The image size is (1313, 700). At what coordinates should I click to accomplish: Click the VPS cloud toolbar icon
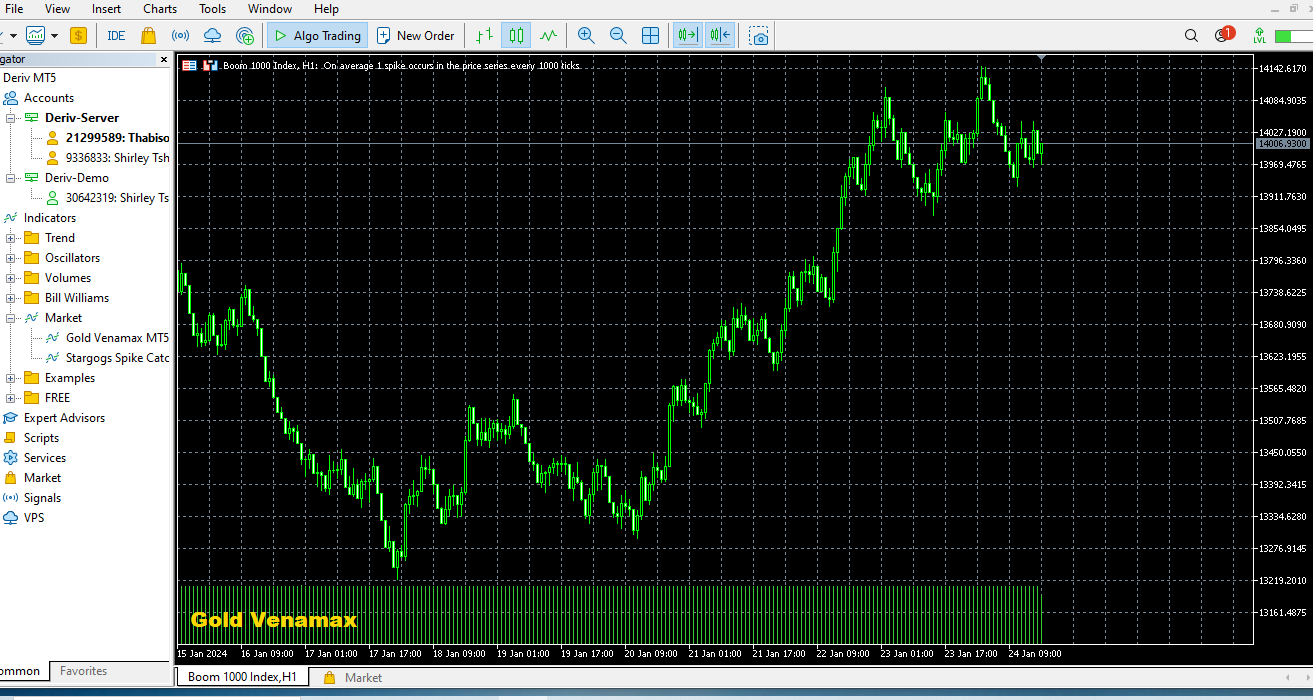tap(213, 35)
